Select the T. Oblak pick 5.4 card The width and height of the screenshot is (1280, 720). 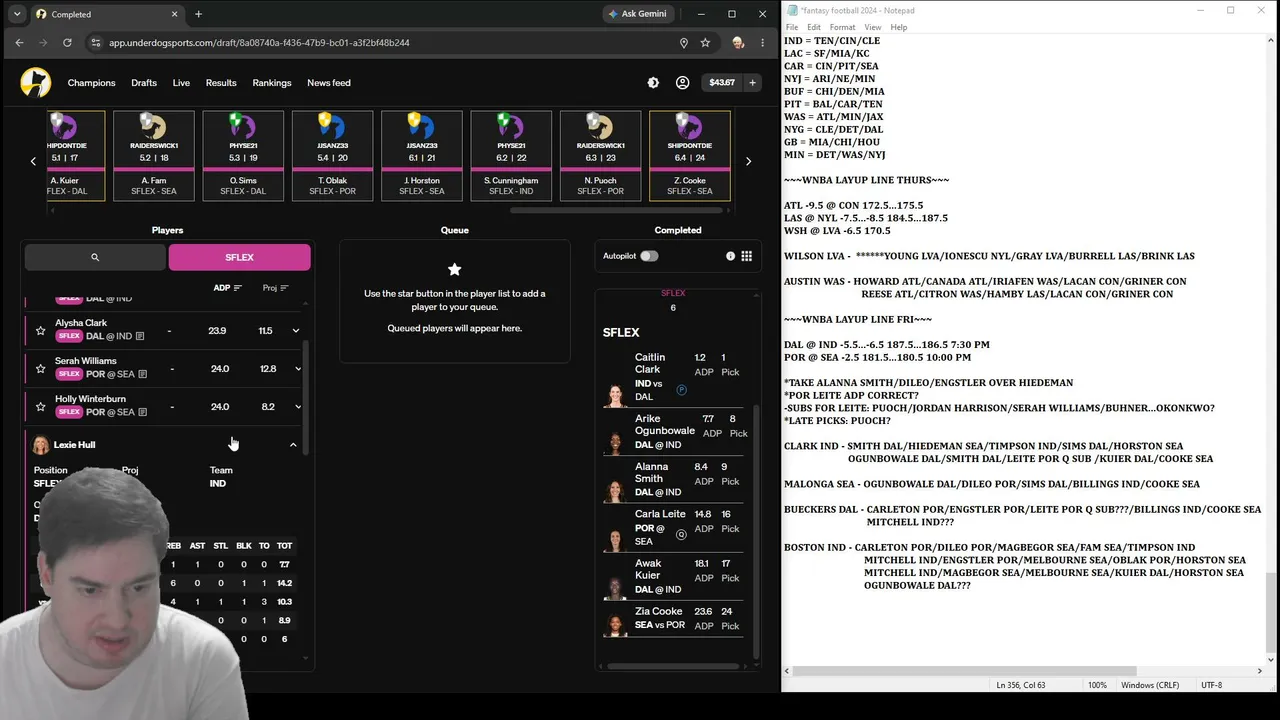[332, 155]
